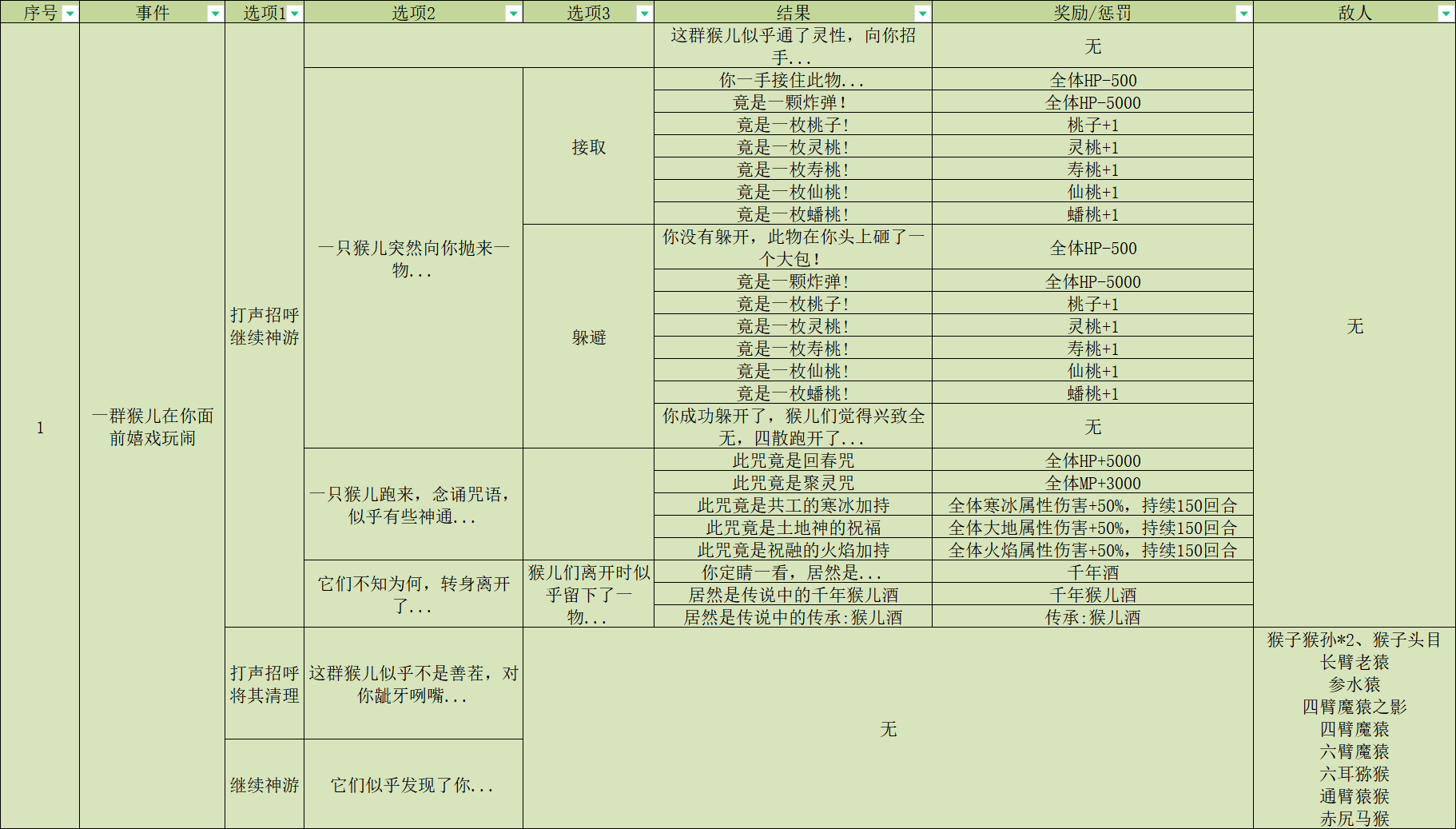Image resolution: width=1456 pixels, height=829 pixels.
Task: Select cell 猴儿们离开时似乎留下了一物
Action: pyautogui.click(x=589, y=594)
